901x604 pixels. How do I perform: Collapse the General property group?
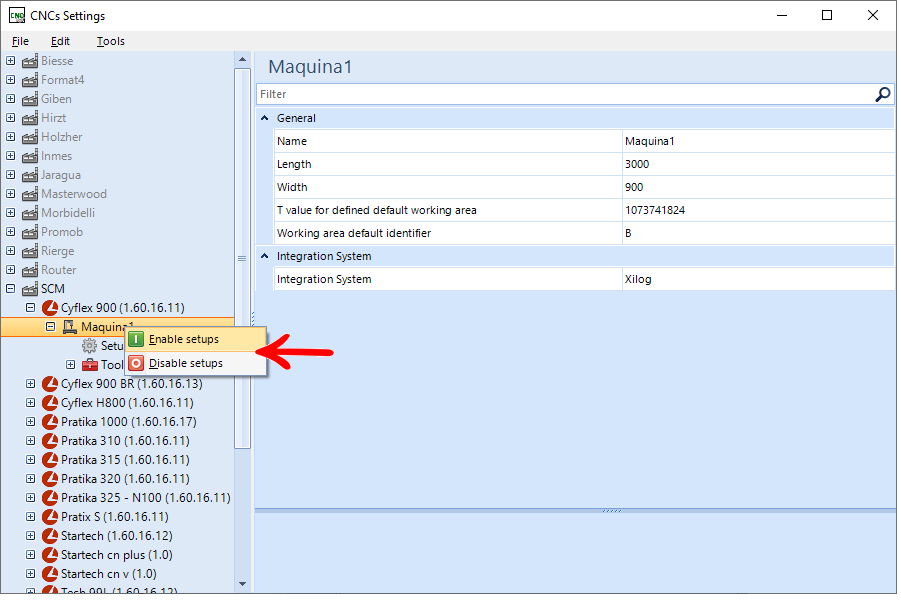click(264, 118)
